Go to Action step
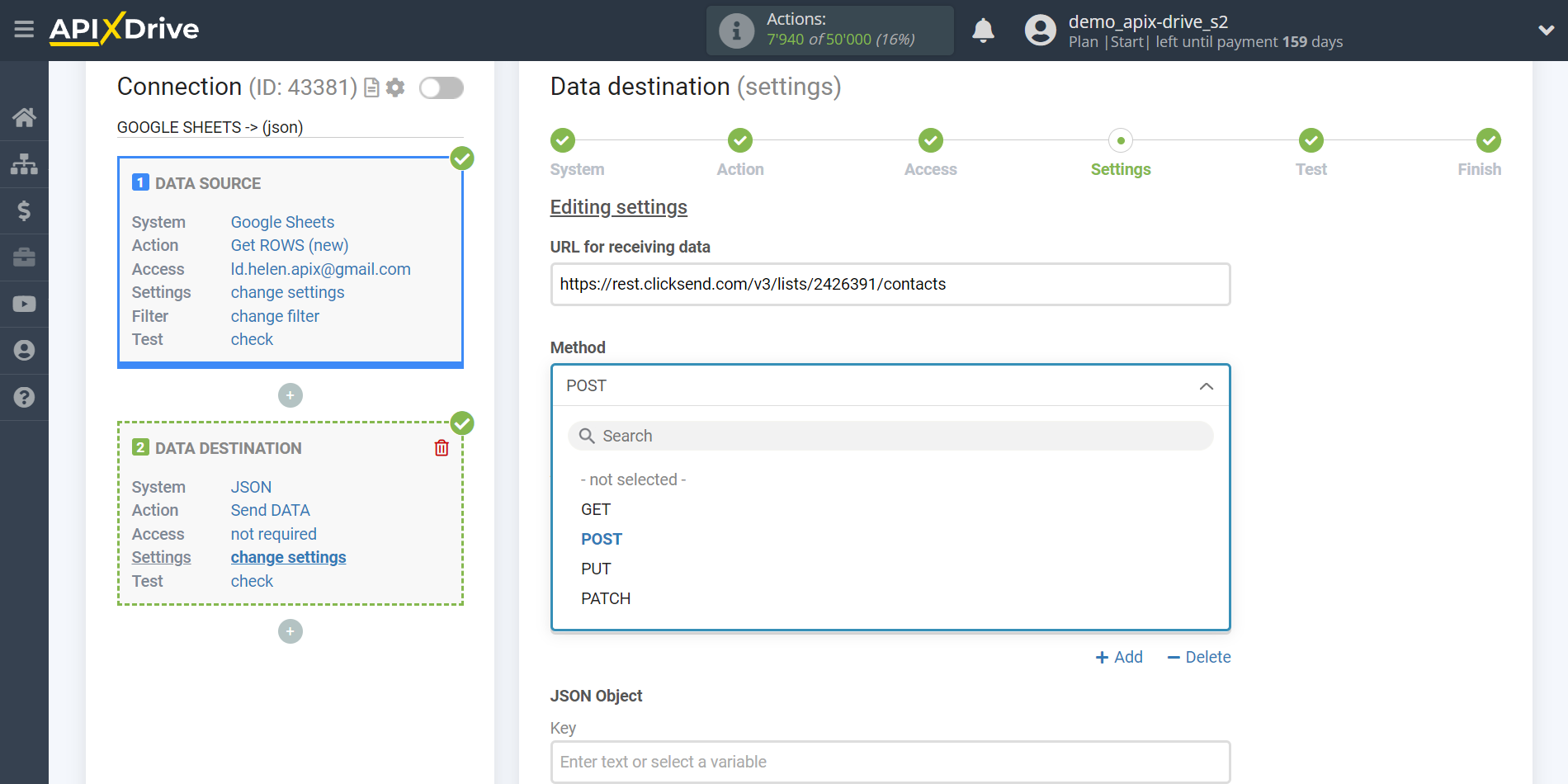The image size is (1568, 784). click(740, 140)
